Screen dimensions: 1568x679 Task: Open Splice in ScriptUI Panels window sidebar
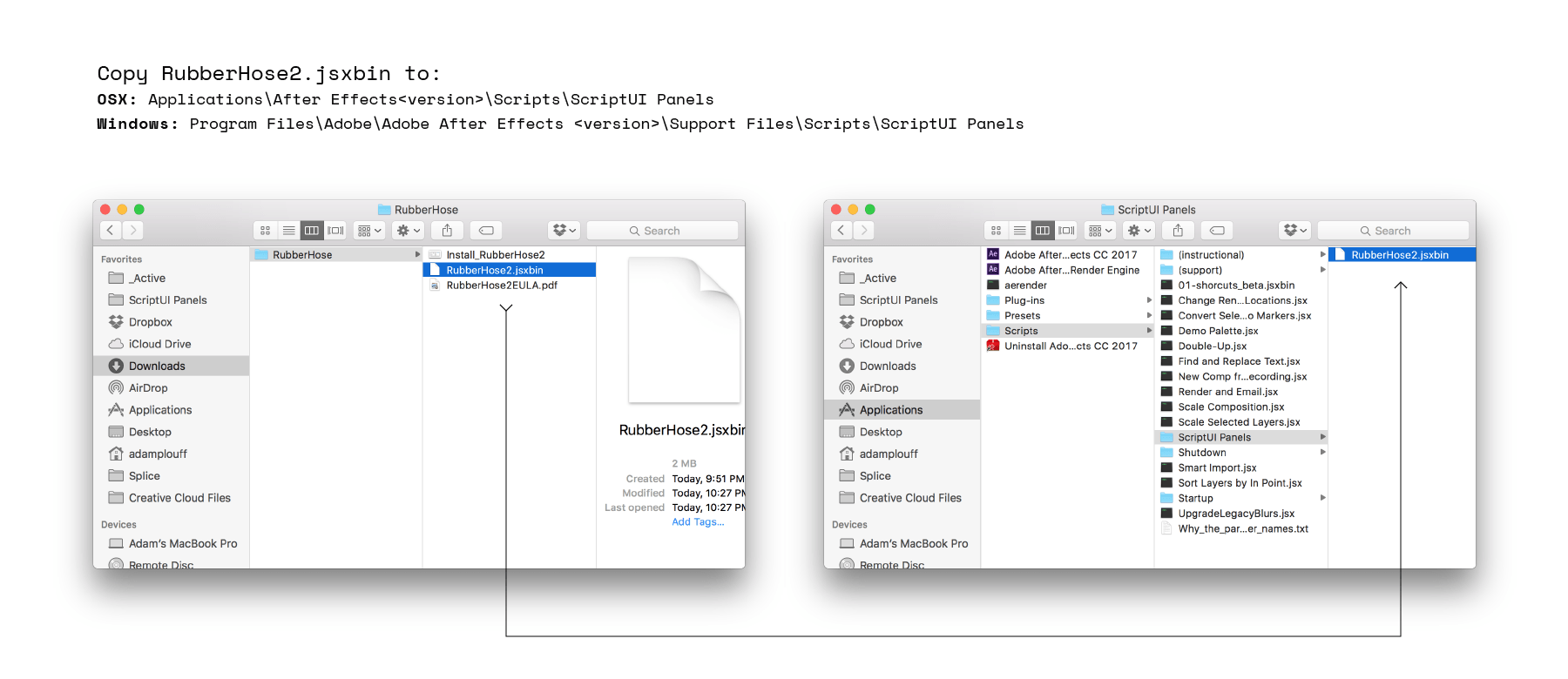pos(902,476)
